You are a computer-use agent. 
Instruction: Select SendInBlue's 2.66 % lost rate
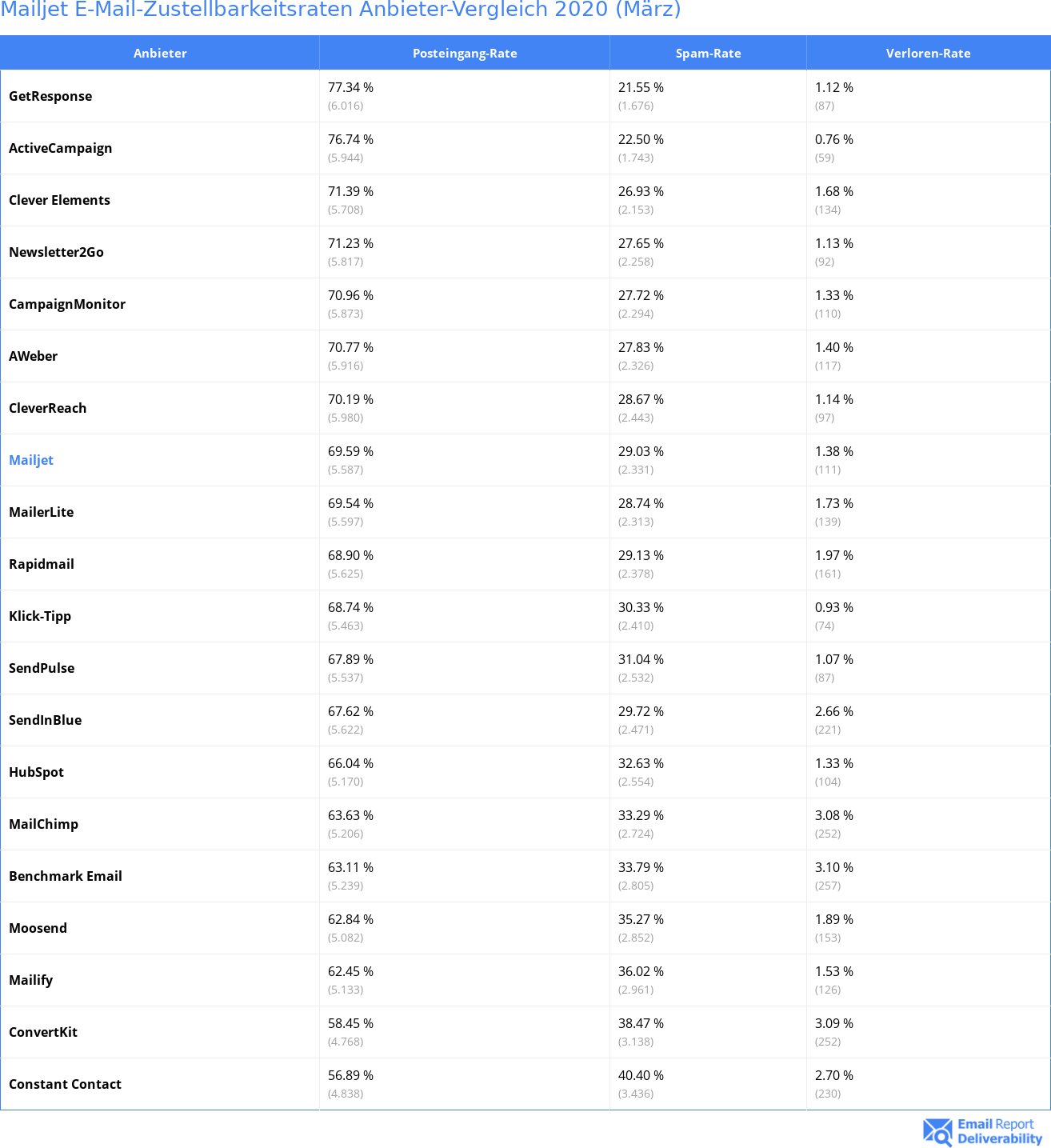pyautogui.click(x=834, y=711)
